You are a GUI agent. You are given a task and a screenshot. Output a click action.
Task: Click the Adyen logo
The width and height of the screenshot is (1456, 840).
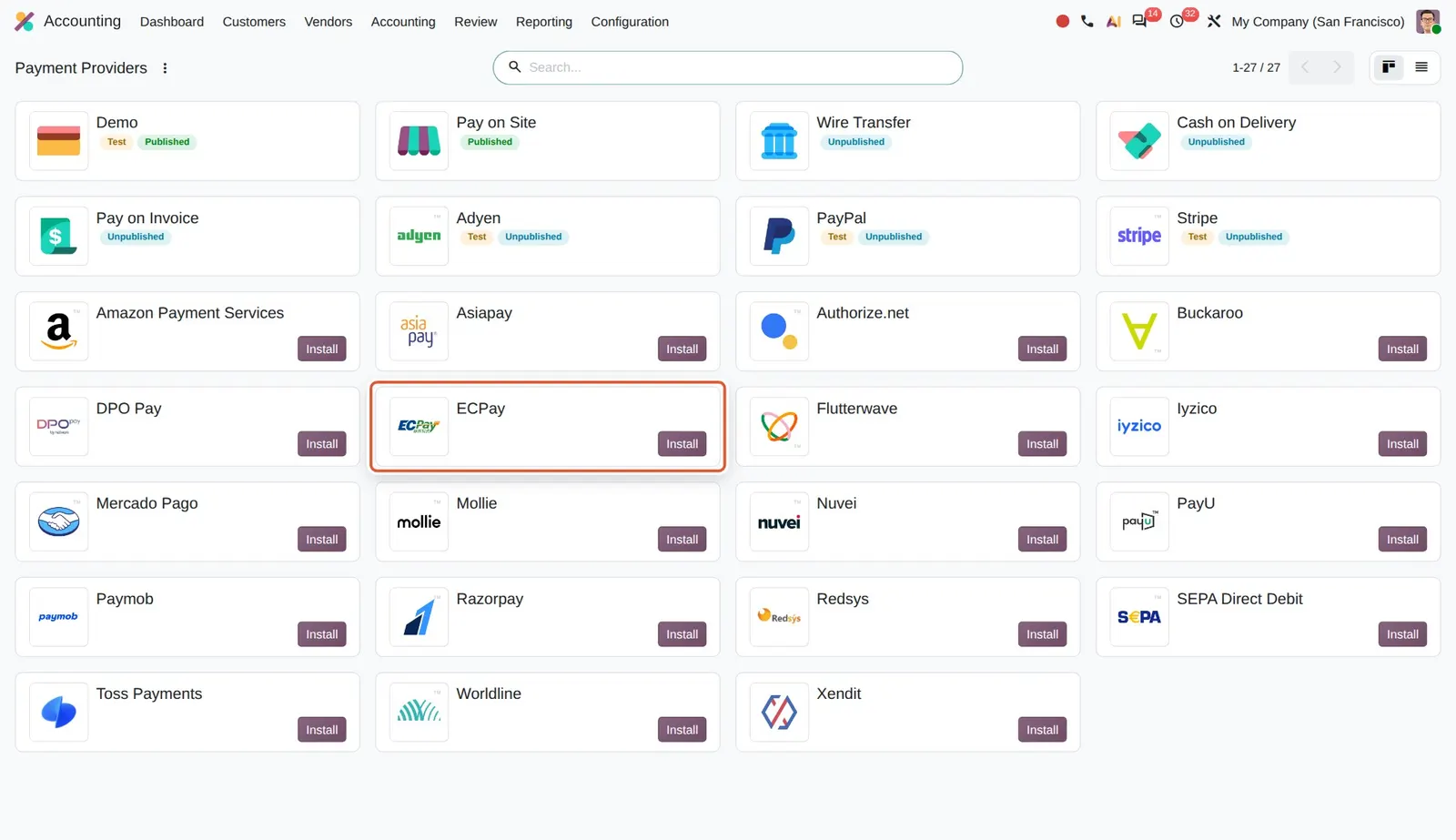click(x=420, y=236)
